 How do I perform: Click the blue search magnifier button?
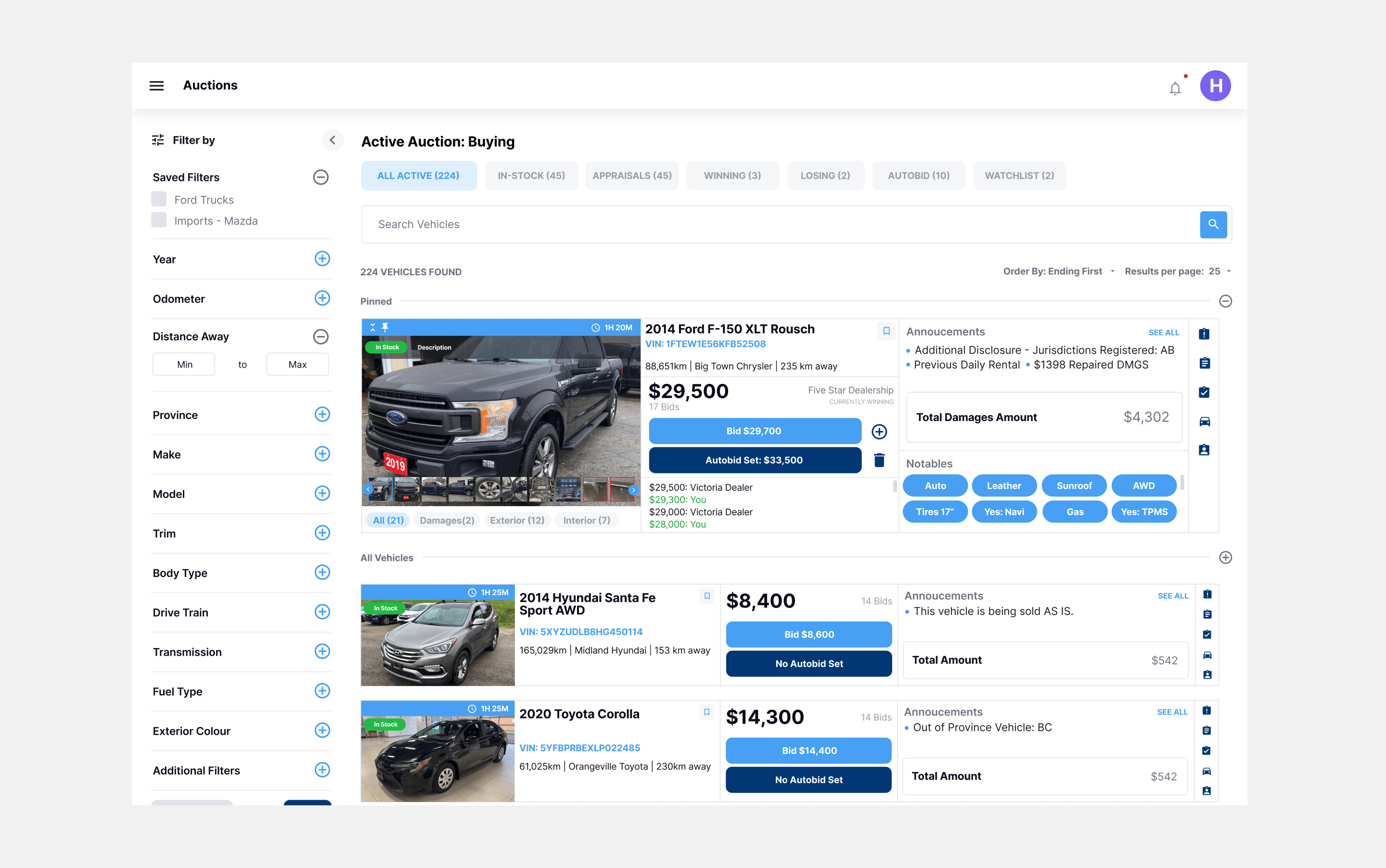coord(1213,225)
